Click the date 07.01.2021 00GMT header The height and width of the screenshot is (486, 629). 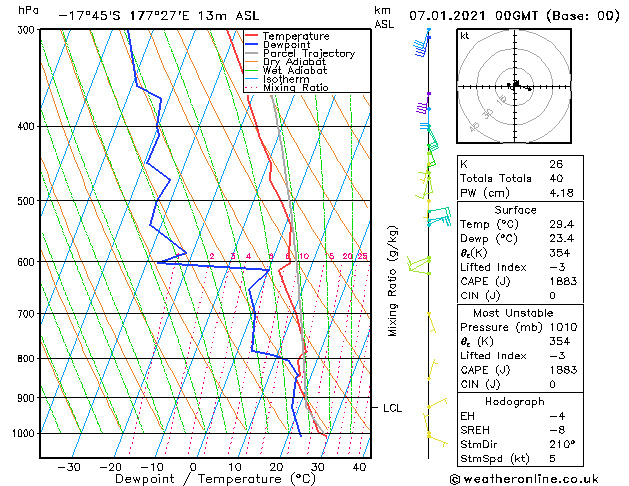[x=473, y=16]
